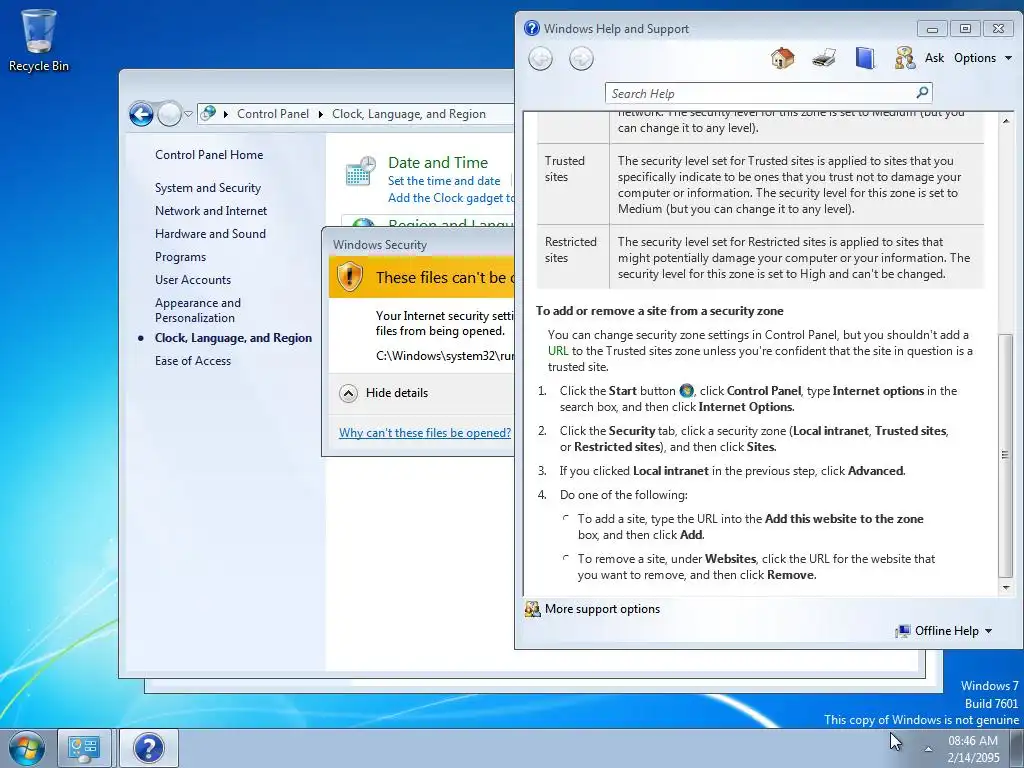Click the More support options link
This screenshot has height=768, width=1024.
tap(602, 609)
